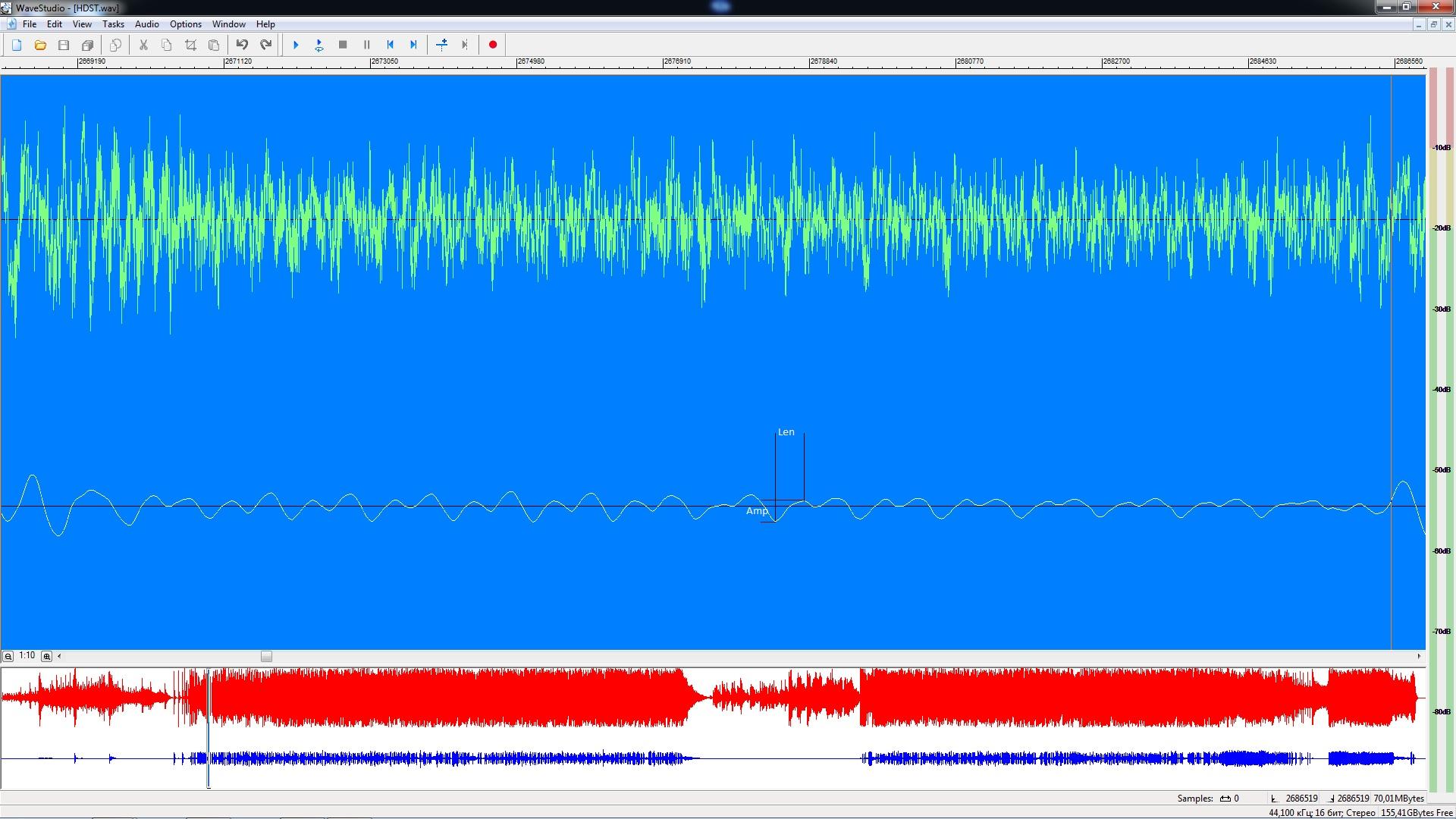Click the Amp measurement label in the waveform

pyautogui.click(x=757, y=511)
